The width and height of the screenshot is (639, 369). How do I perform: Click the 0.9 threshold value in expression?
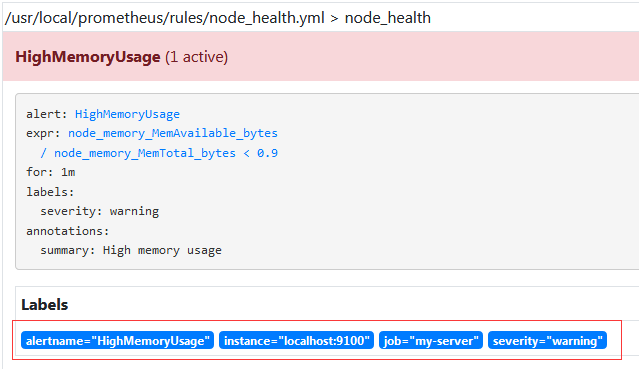click(267, 153)
